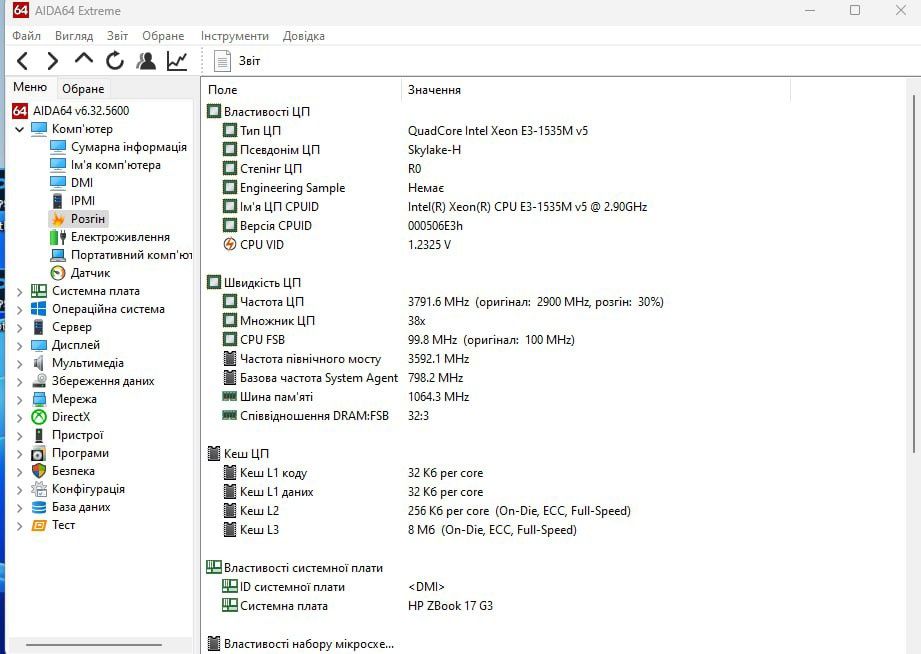The image size is (921, 654).
Task: Click the Збереження даних drive icon
Action: [39, 381]
